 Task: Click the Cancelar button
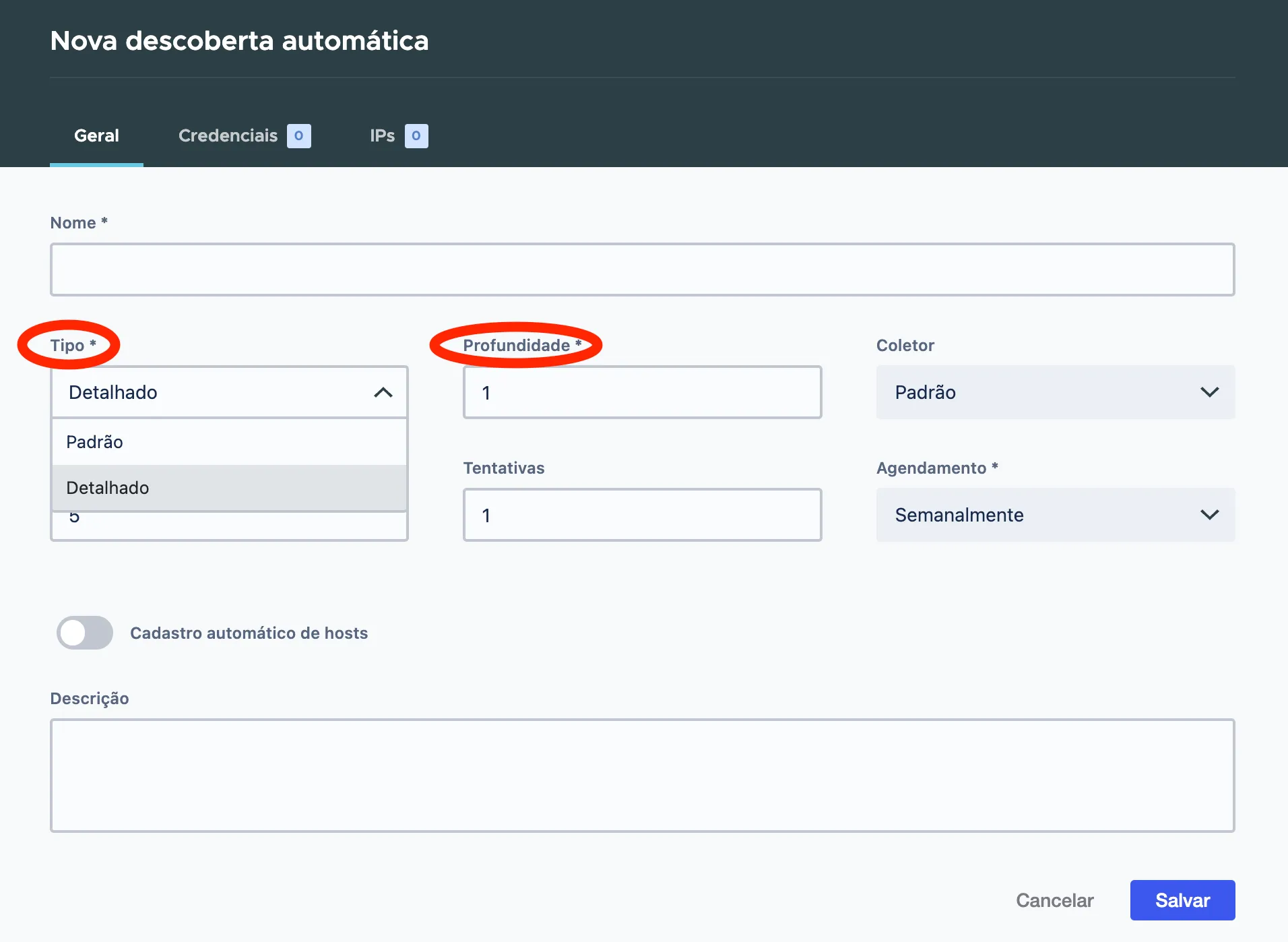click(1054, 900)
